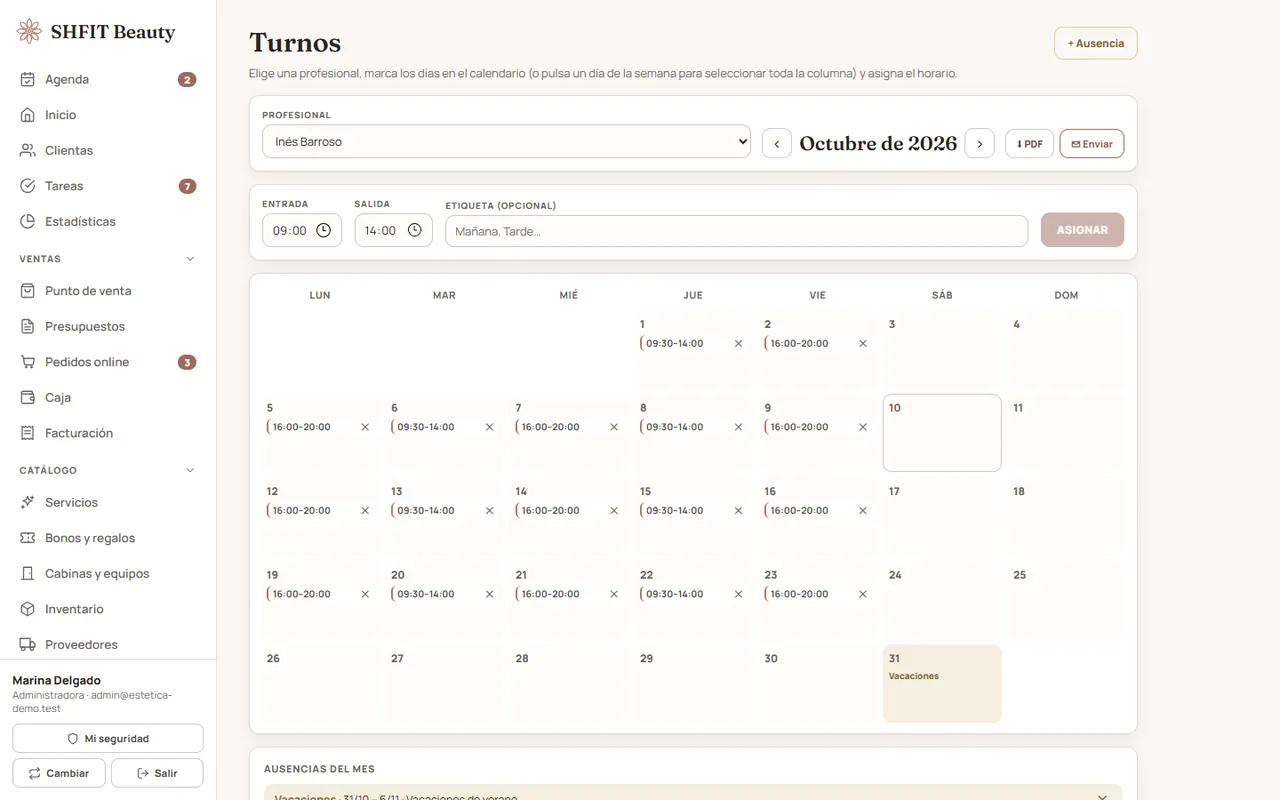Remove the 09:30-14:00 shift on day 1

(x=738, y=343)
